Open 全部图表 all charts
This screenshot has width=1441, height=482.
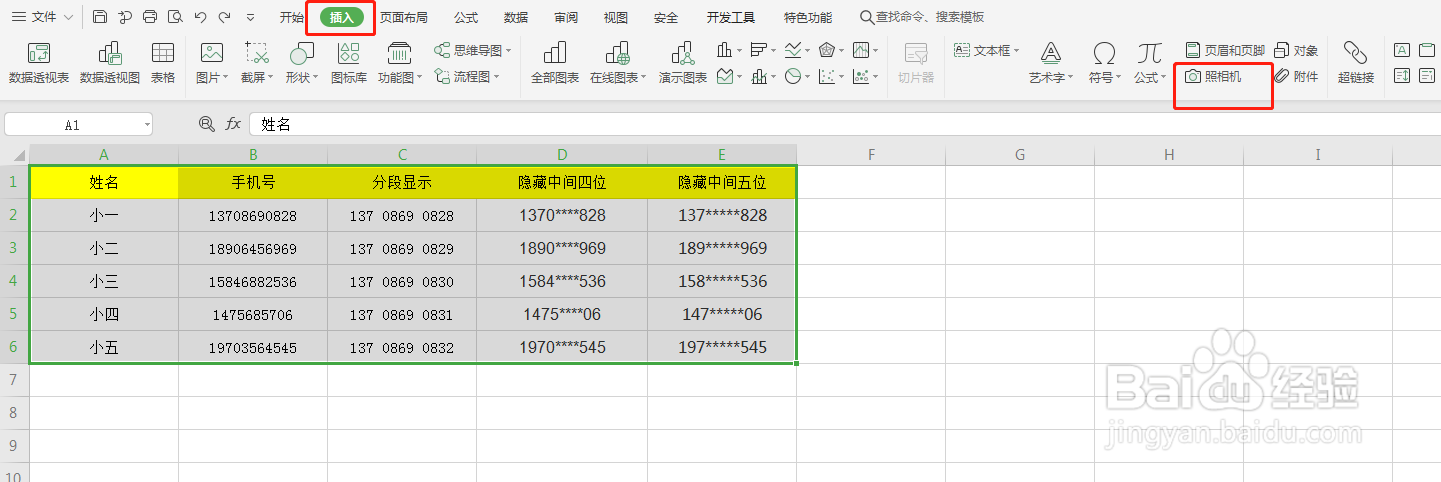[x=555, y=63]
